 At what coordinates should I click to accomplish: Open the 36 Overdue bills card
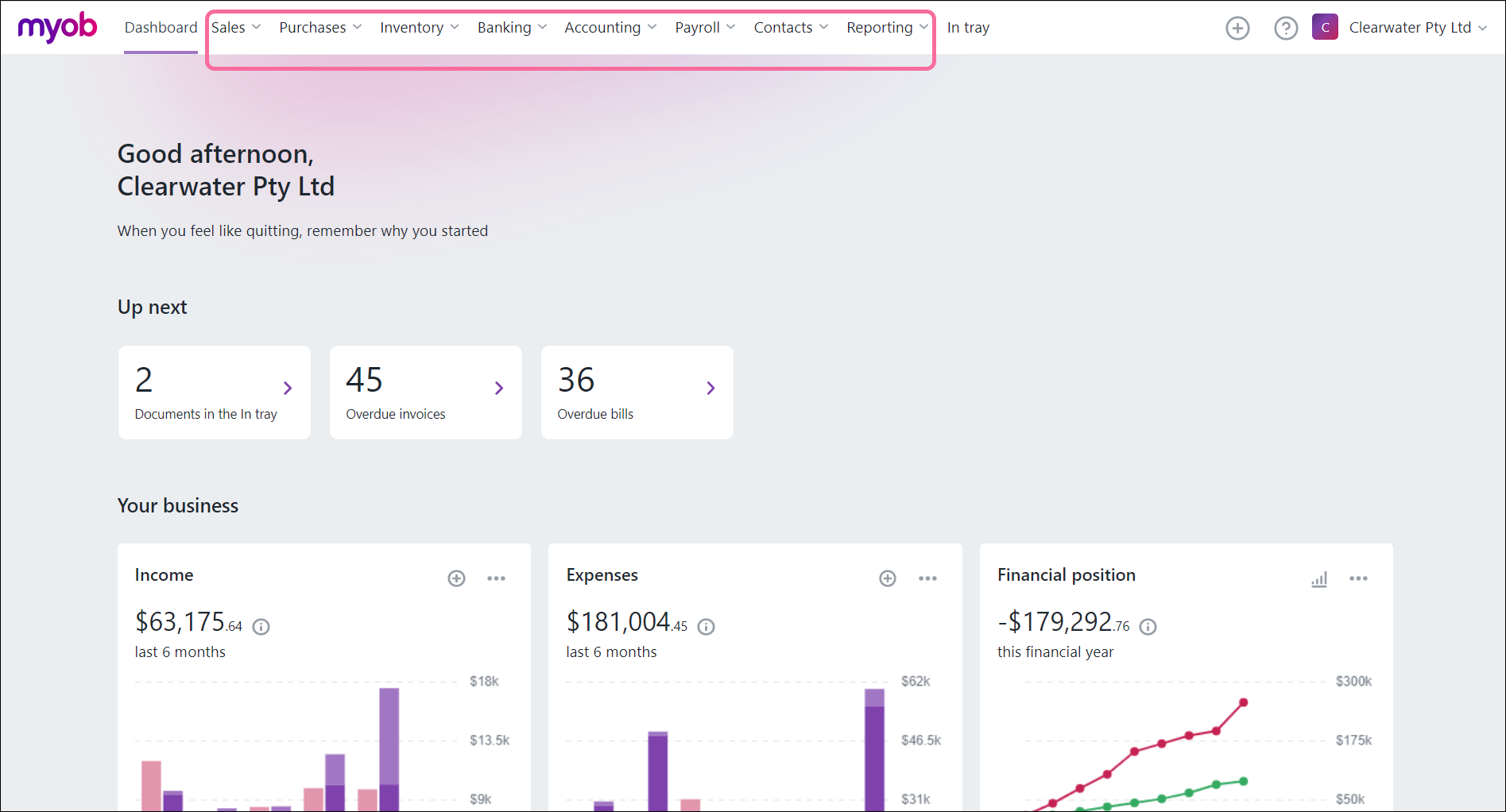point(637,392)
